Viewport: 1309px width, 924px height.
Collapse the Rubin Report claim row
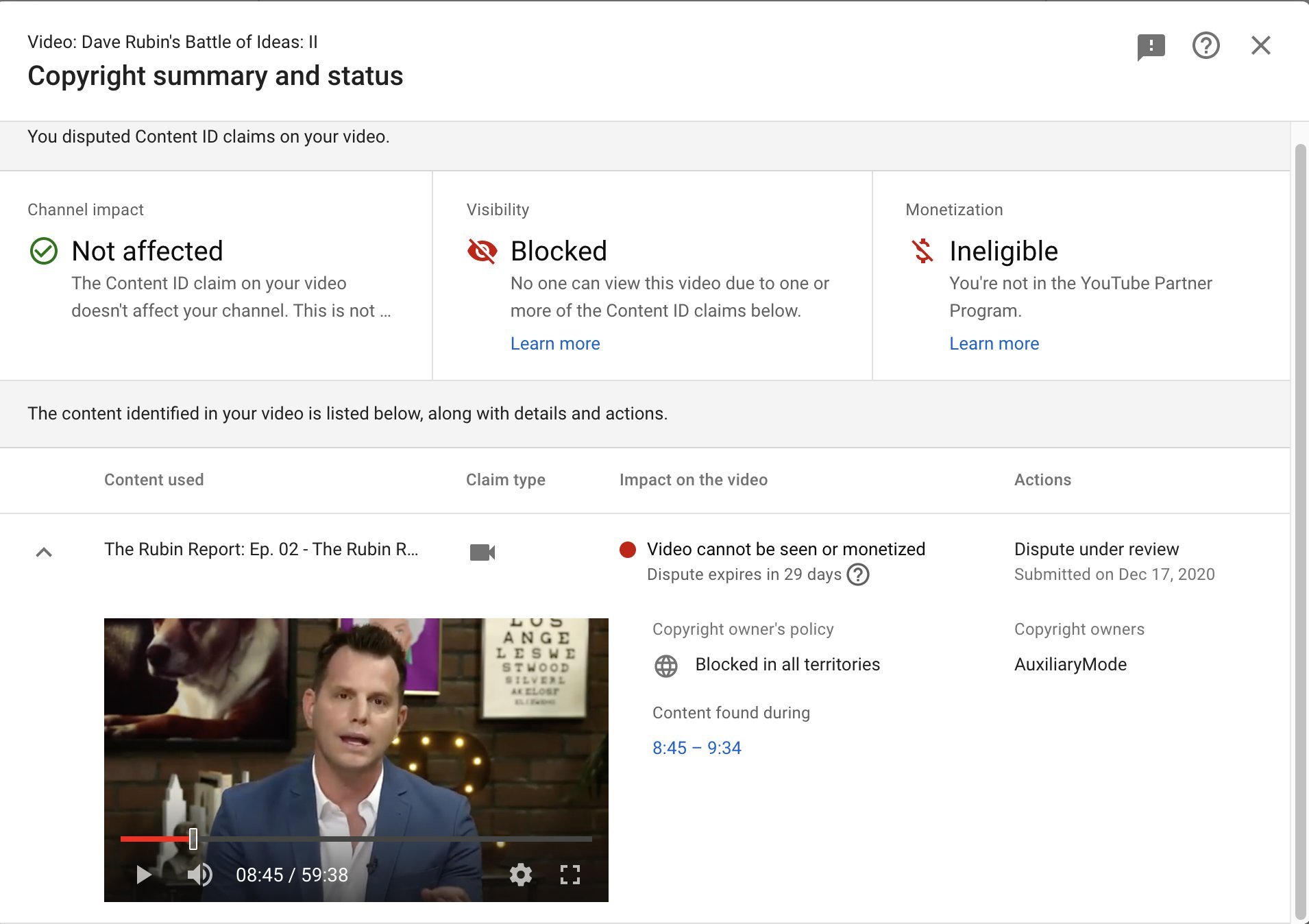tap(44, 552)
